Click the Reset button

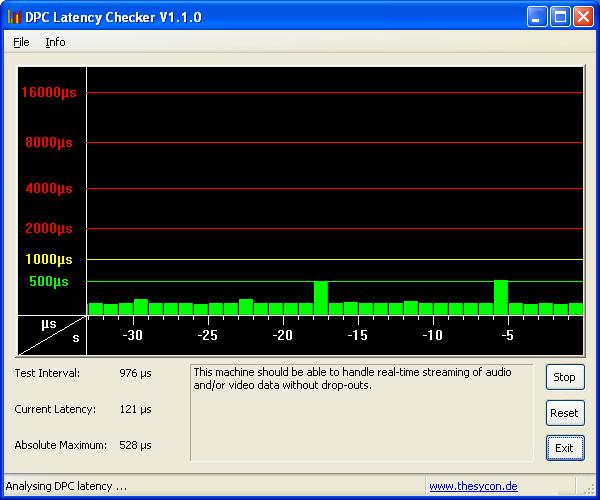coord(565,413)
